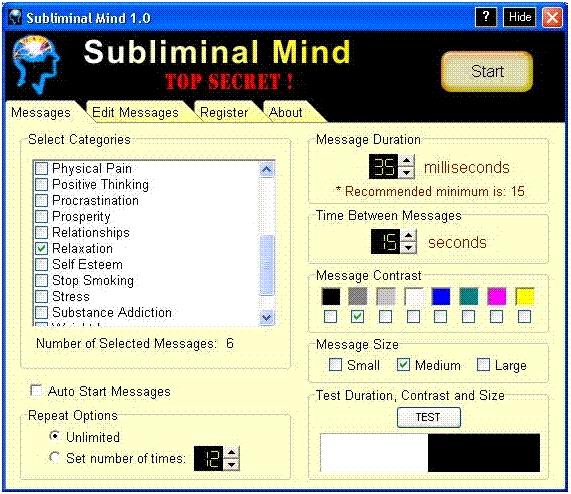Click the TEST button
571x494 pixels.
point(429,417)
